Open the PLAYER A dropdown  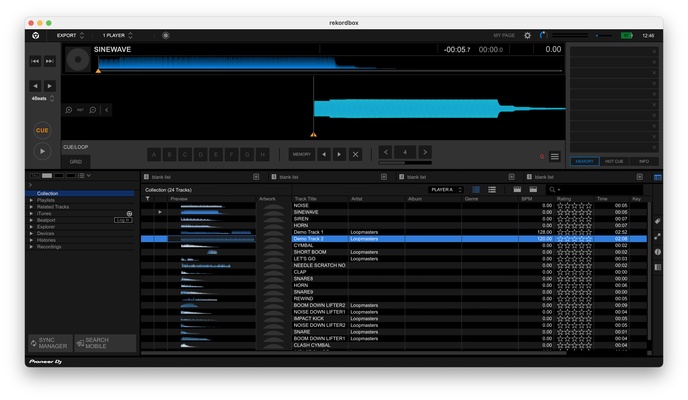(x=446, y=189)
